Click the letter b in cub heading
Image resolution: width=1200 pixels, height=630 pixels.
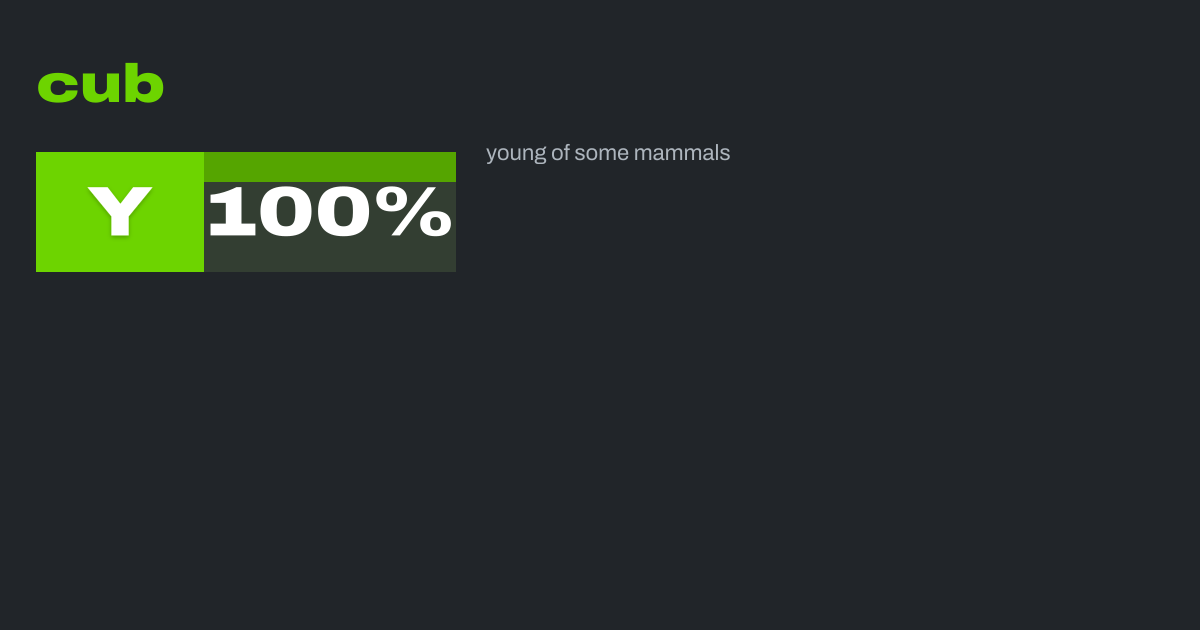pyautogui.click(x=144, y=85)
